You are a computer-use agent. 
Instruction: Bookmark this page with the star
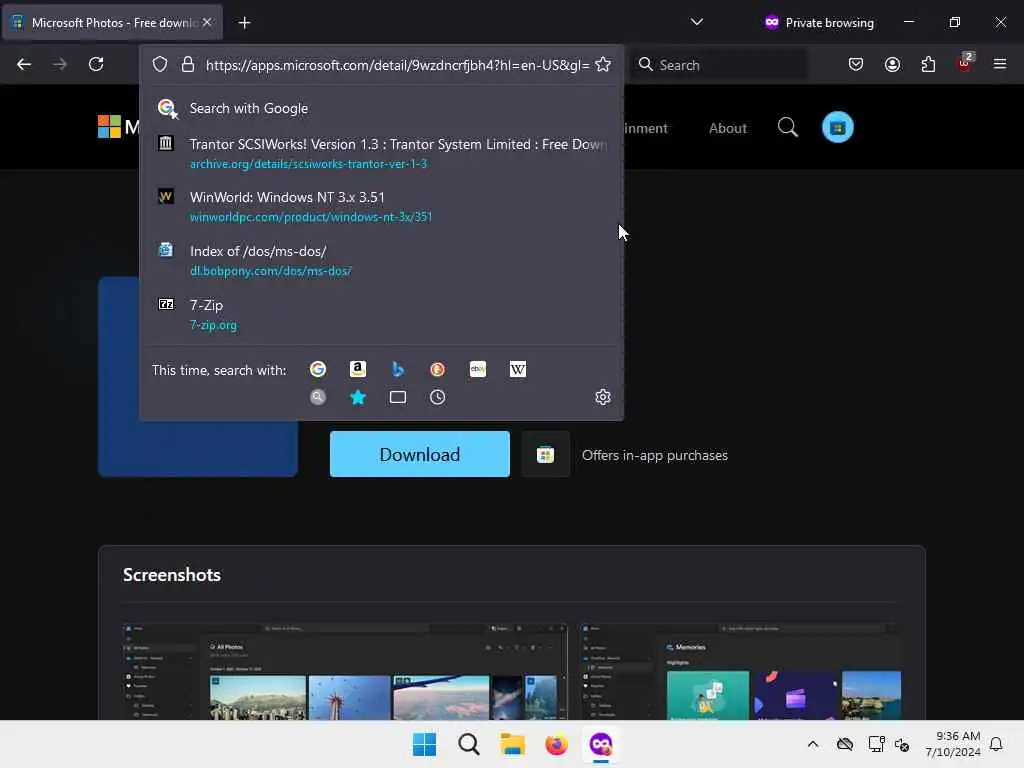tap(603, 65)
